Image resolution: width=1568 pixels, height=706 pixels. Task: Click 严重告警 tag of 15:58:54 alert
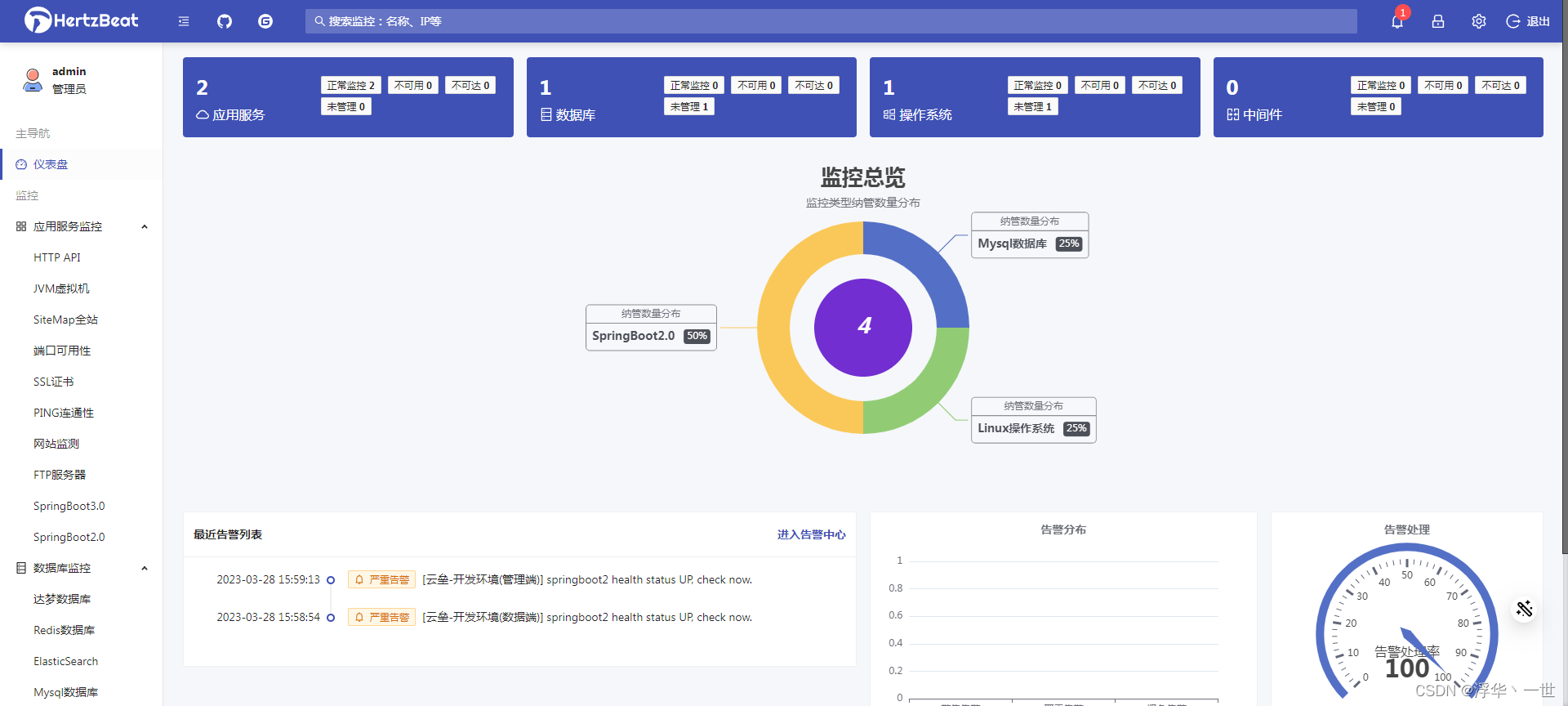pyautogui.click(x=382, y=617)
